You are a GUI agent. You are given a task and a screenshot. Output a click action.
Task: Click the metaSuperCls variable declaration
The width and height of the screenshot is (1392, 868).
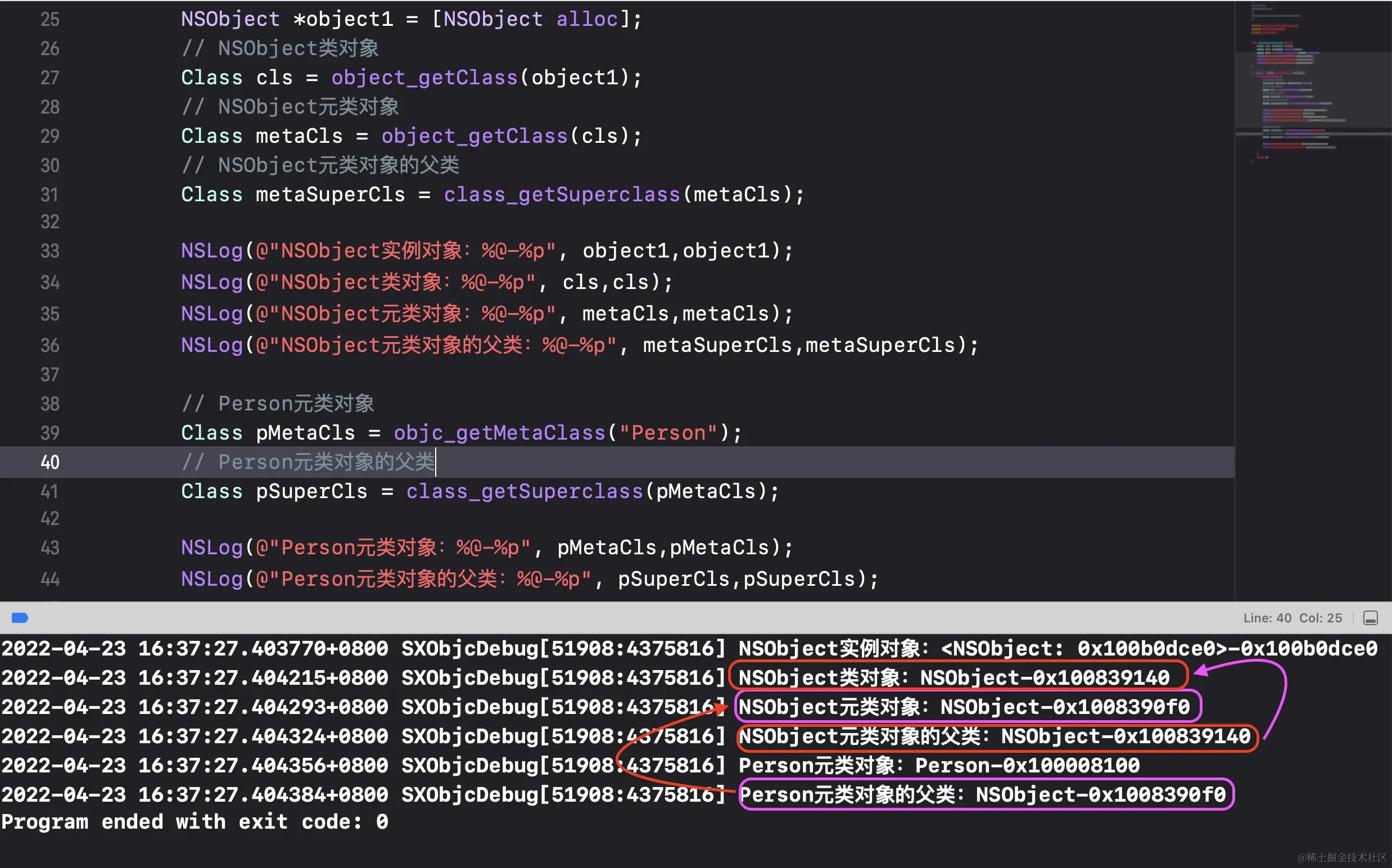click(x=330, y=195)
